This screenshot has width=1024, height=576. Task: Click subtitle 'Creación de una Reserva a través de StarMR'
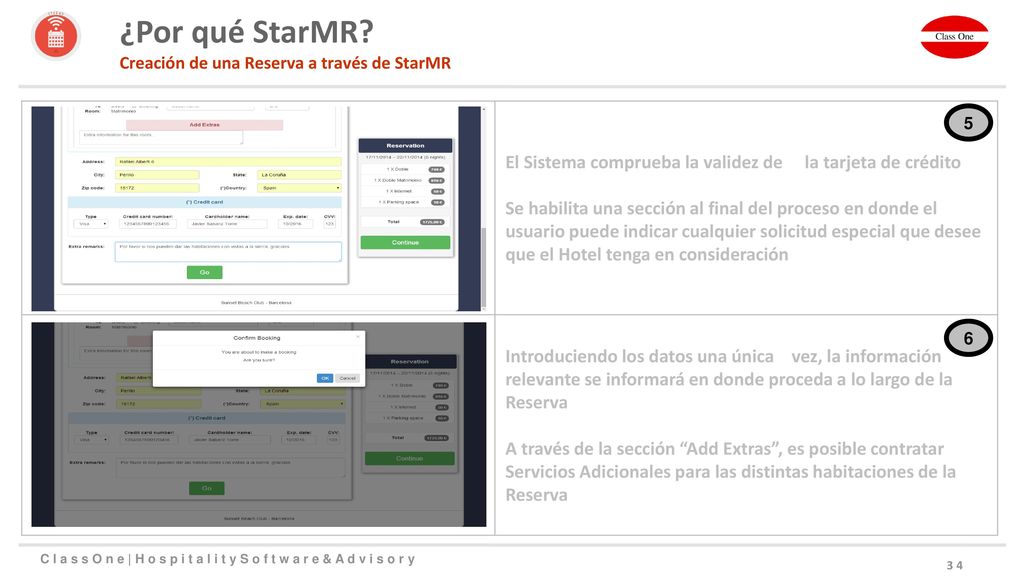[x=285, y=63]
